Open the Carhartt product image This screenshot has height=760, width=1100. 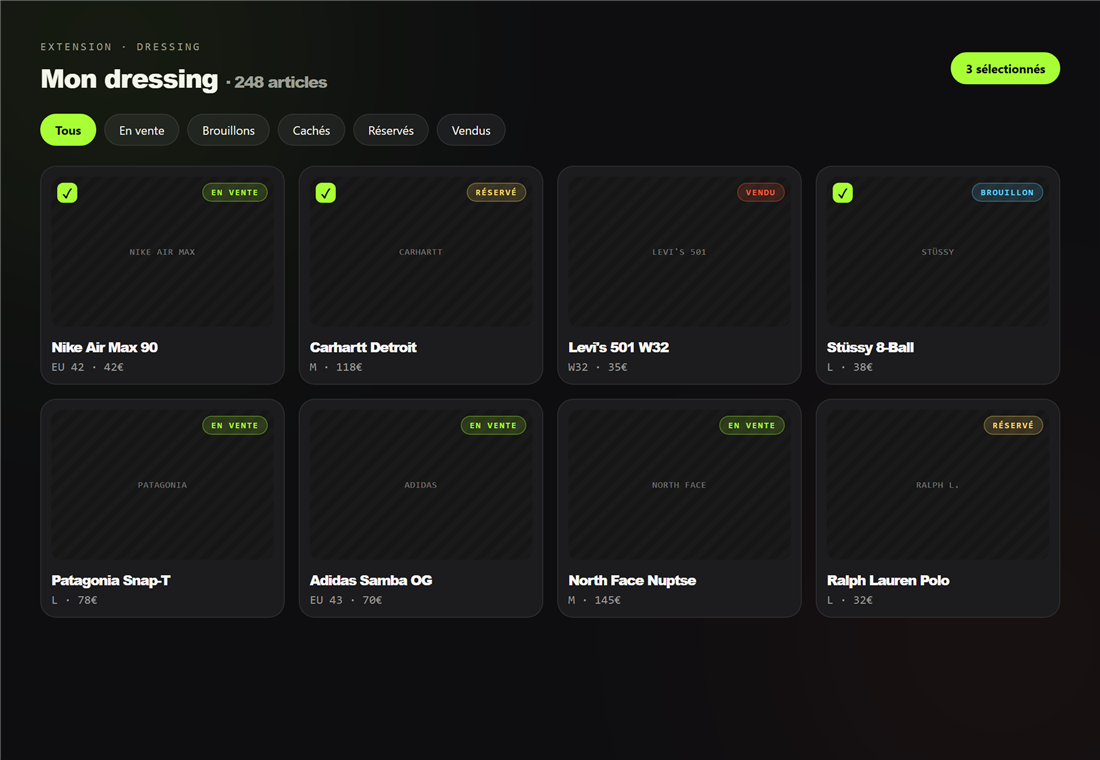[x=420, y=251]
